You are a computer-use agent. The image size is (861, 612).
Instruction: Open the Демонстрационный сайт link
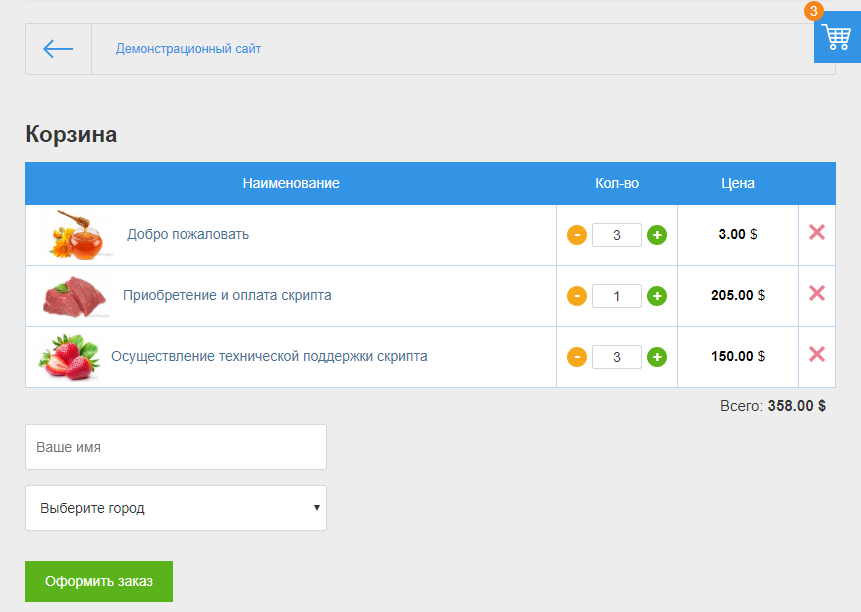188,49
